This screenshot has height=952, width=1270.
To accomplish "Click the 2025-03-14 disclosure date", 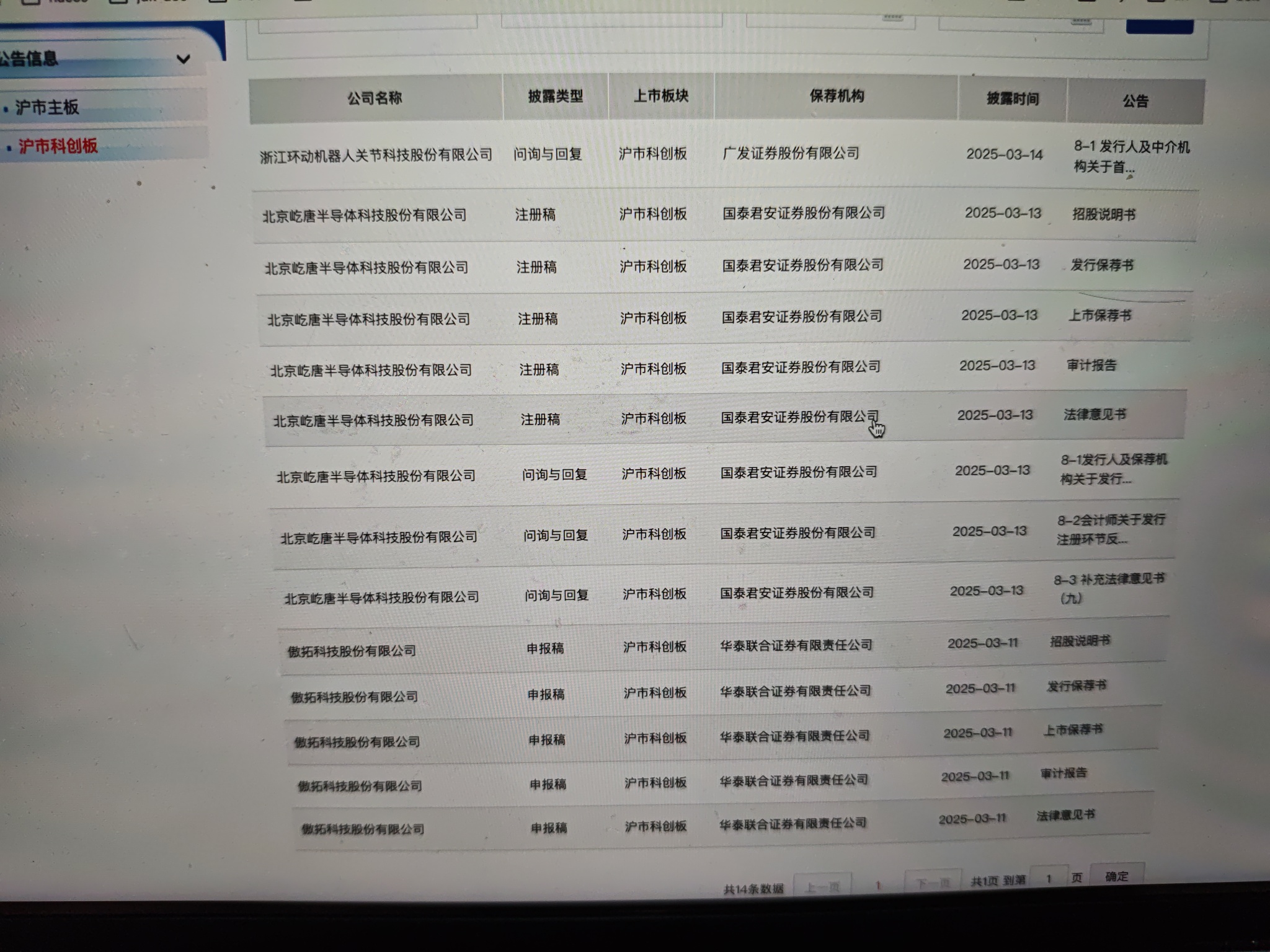I will [1005, 154].
